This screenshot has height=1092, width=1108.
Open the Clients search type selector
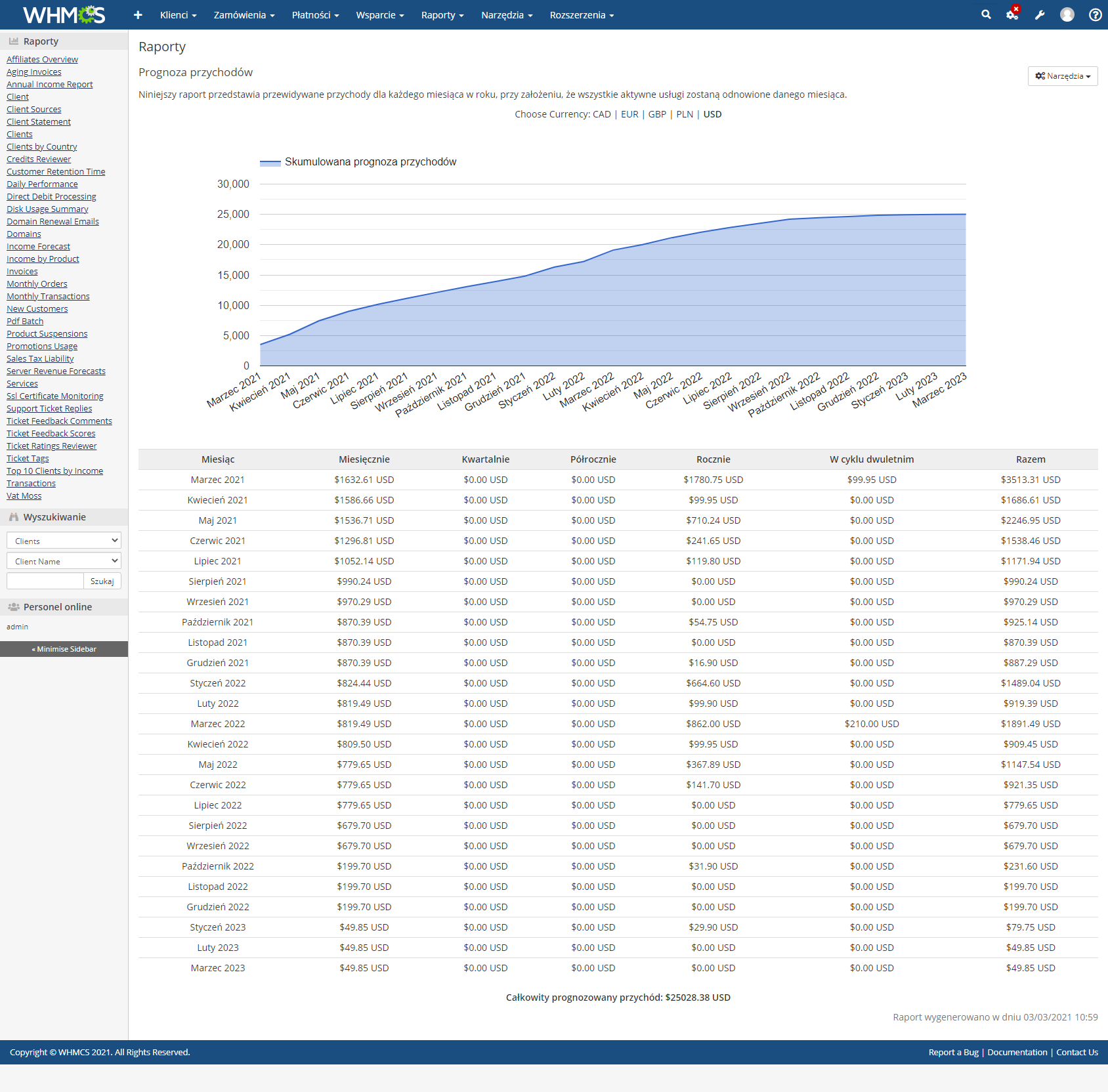click(63, 540)
